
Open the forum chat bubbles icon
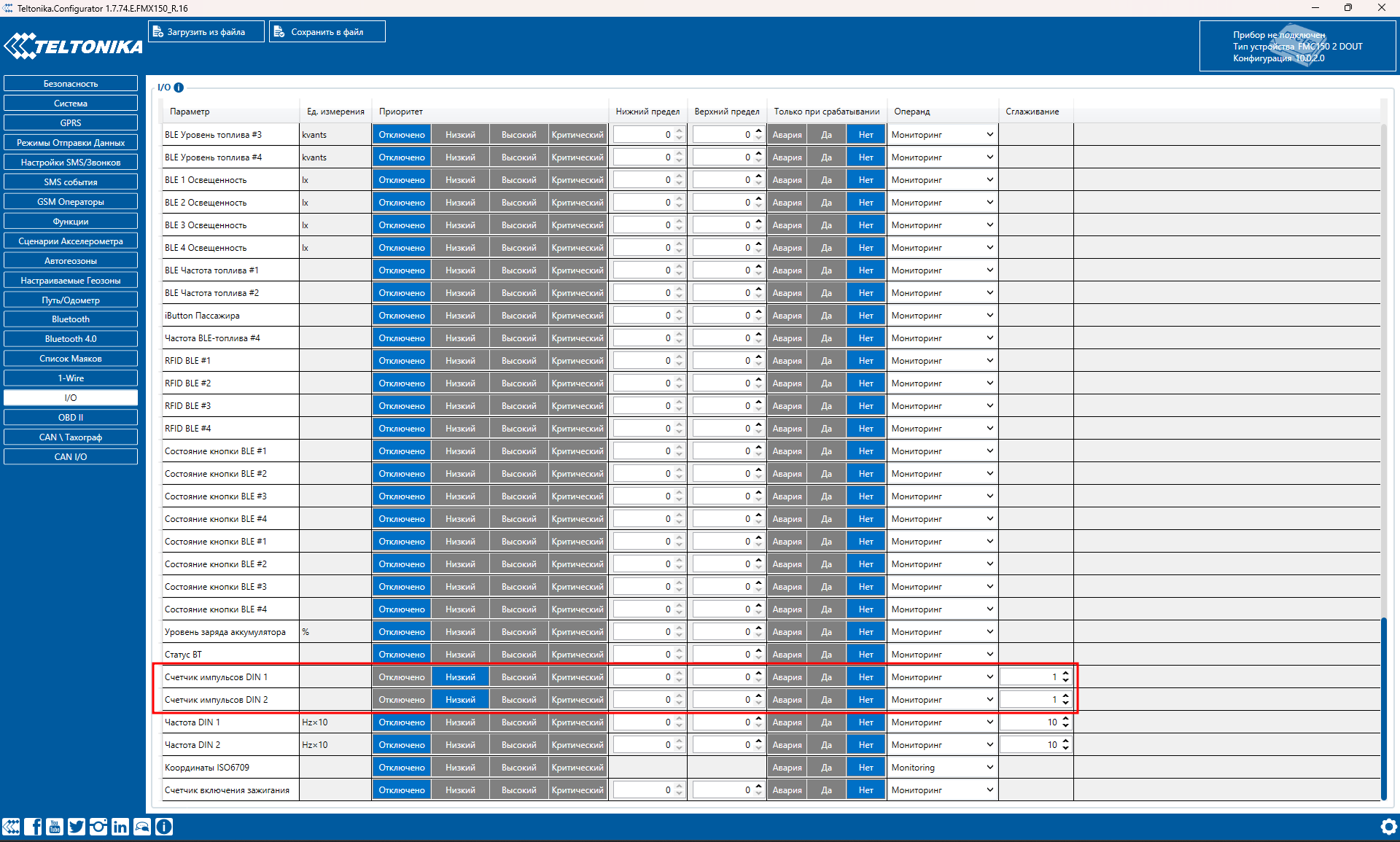pos(142,826)
